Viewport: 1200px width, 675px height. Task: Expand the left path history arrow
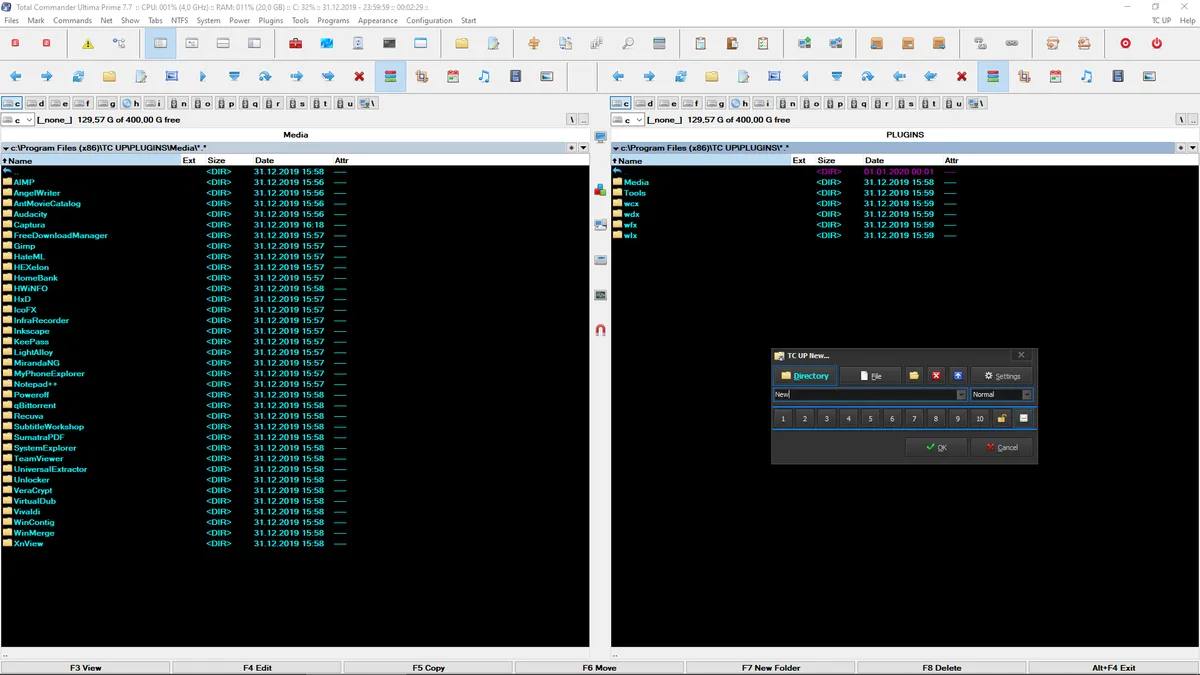coord(583,148)
